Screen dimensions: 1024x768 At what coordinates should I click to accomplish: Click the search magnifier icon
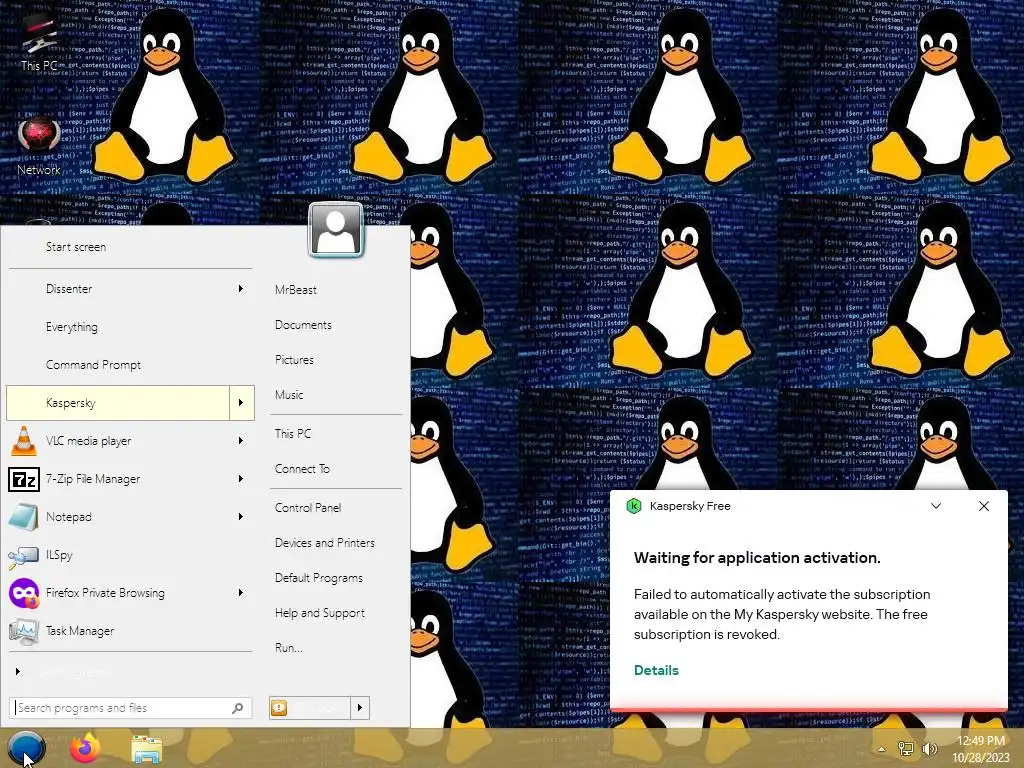[238, 708]
